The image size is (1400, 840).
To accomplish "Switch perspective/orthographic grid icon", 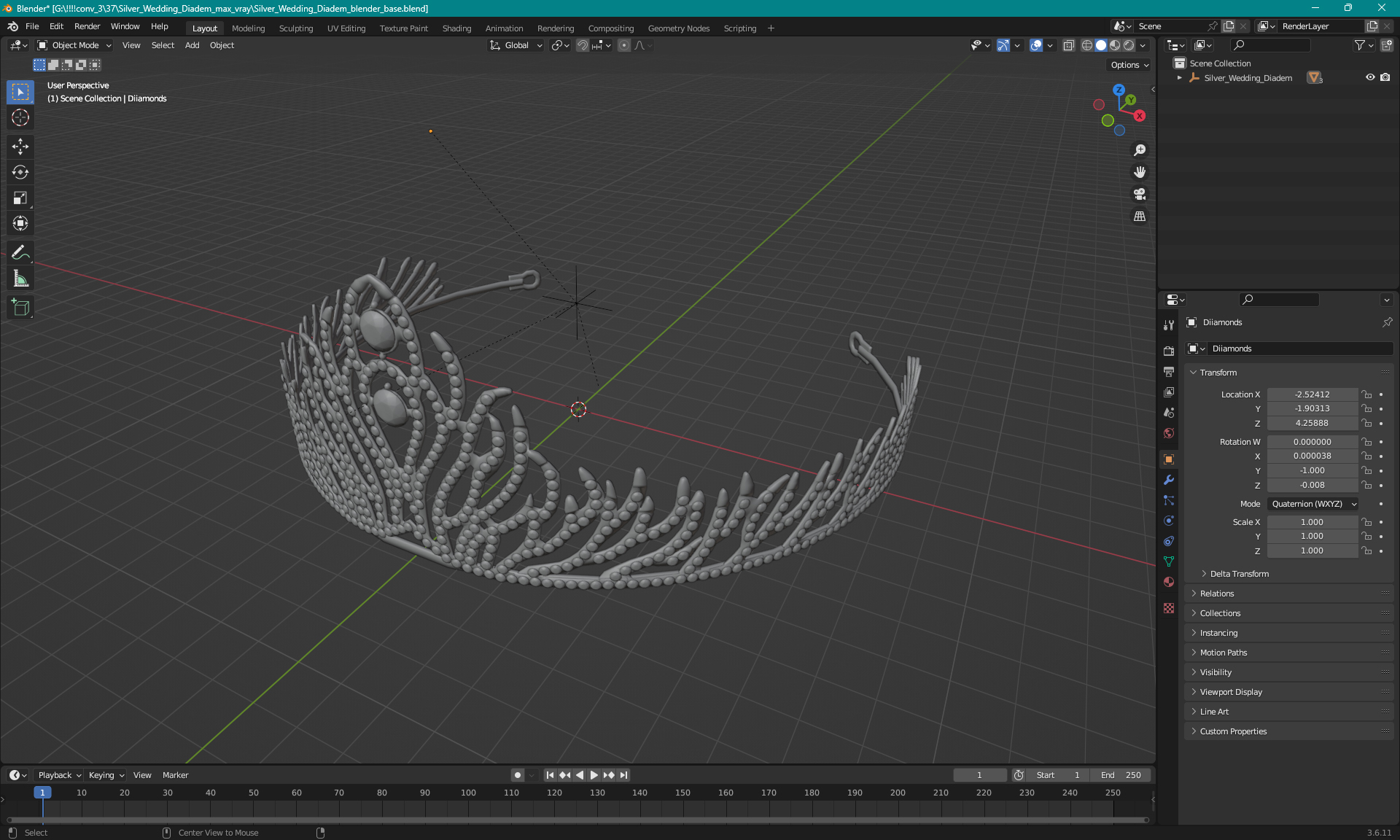I will click(x=1140, y=217).
